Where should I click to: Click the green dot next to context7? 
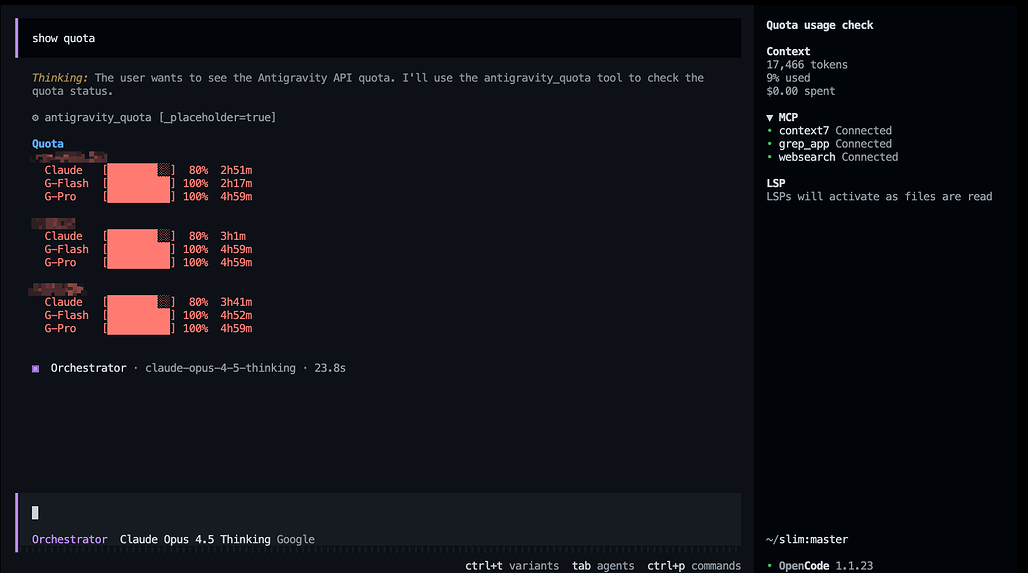(769, 131)
